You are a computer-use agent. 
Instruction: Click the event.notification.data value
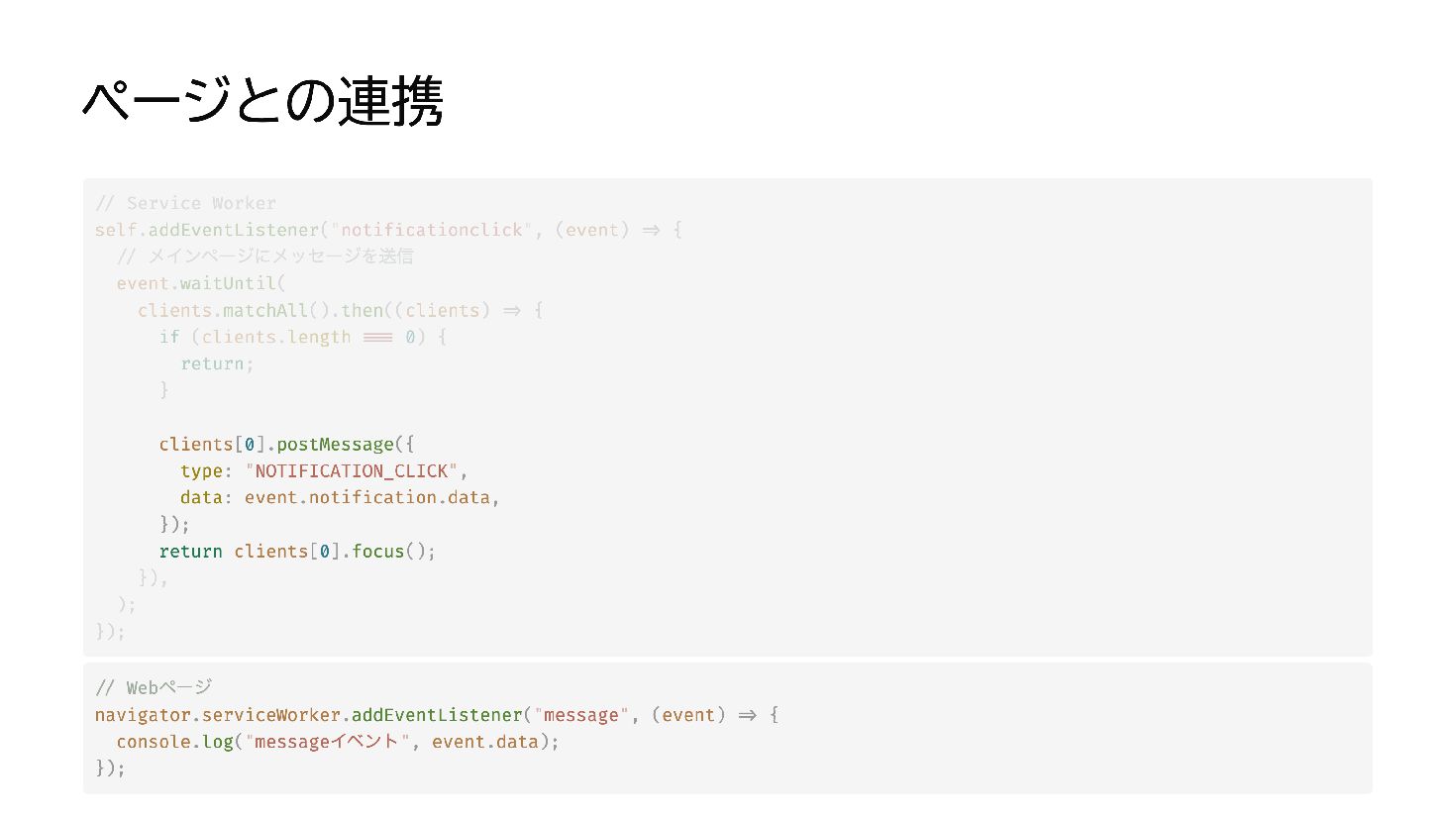coord(367,498)
